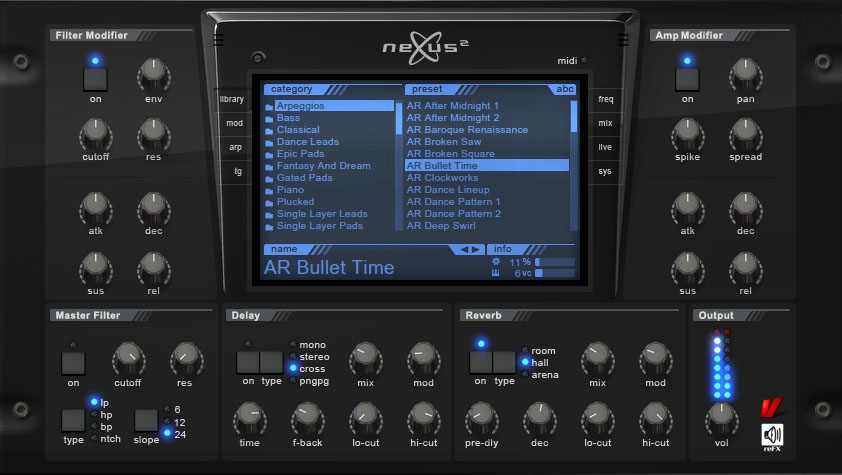Open the library tab
The image size is (842, 475).
(232, 99)
